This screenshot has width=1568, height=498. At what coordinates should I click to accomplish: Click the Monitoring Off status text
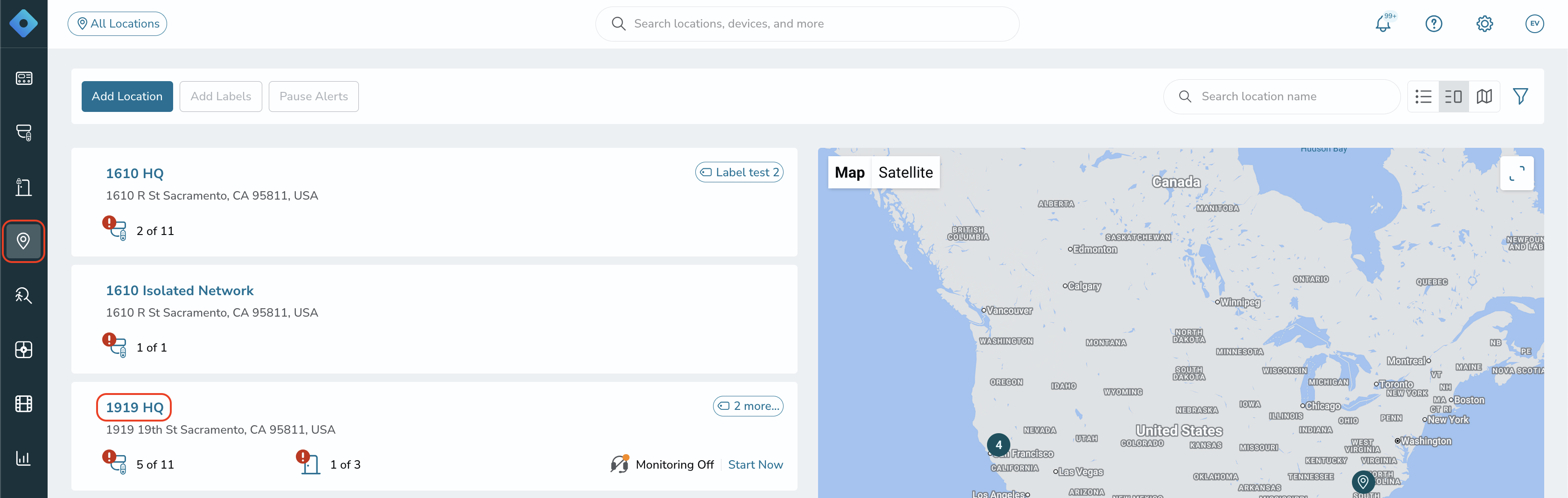coord(674,464)
